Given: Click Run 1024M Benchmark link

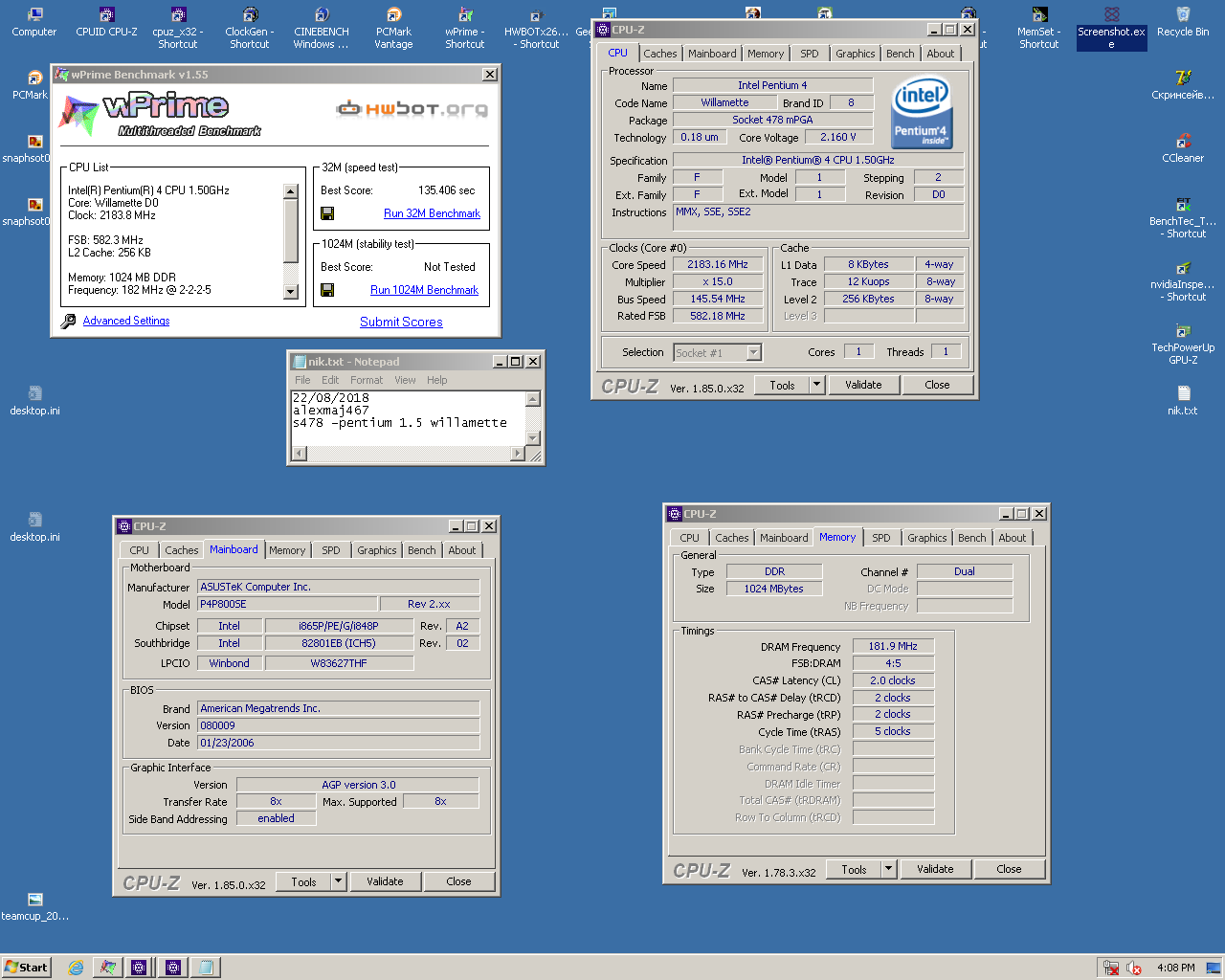Looking at the screenshot, I should 424,290.
